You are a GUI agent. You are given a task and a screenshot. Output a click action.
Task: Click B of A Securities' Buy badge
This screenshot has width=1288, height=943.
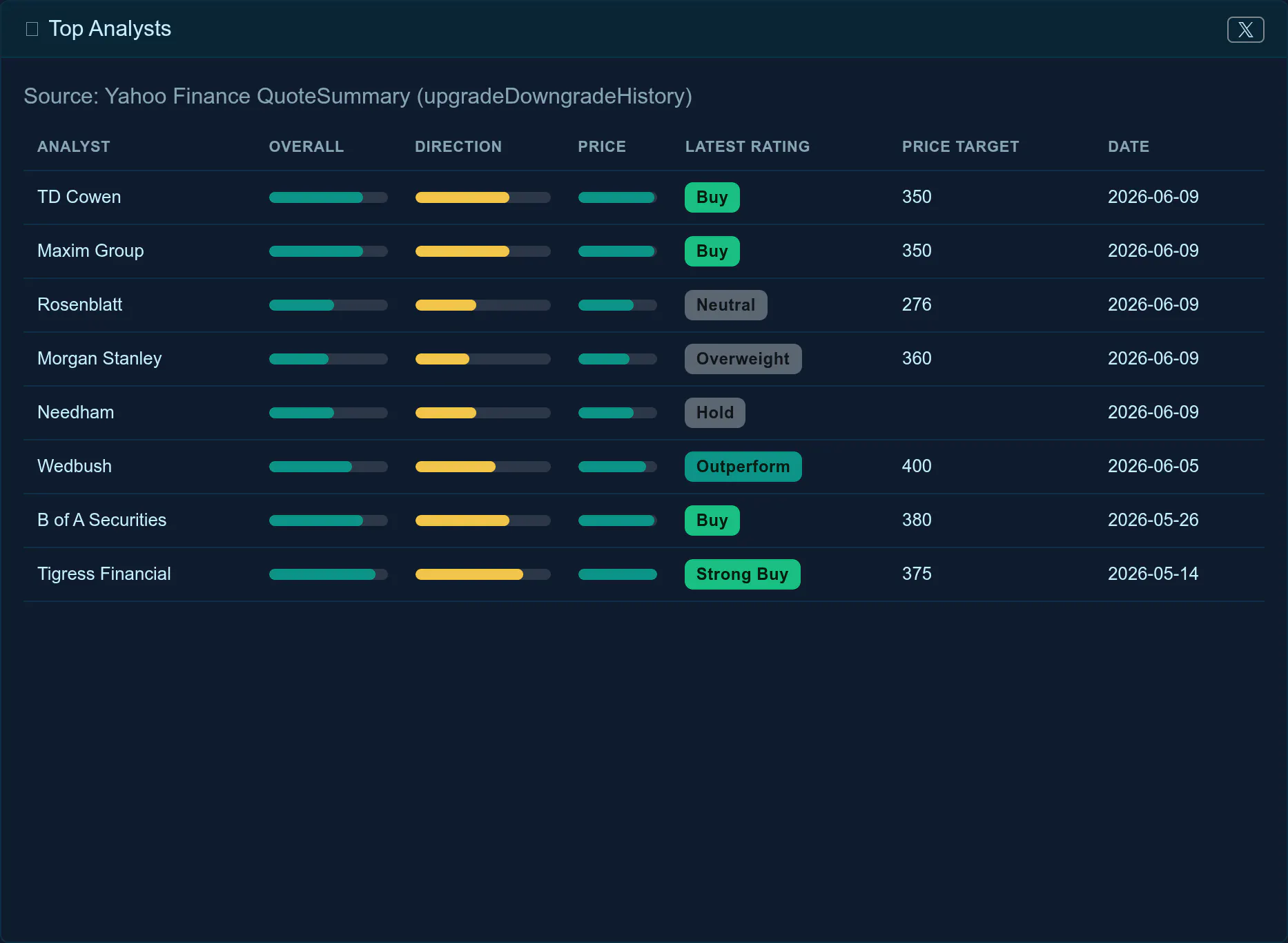[x=712, y=521]
